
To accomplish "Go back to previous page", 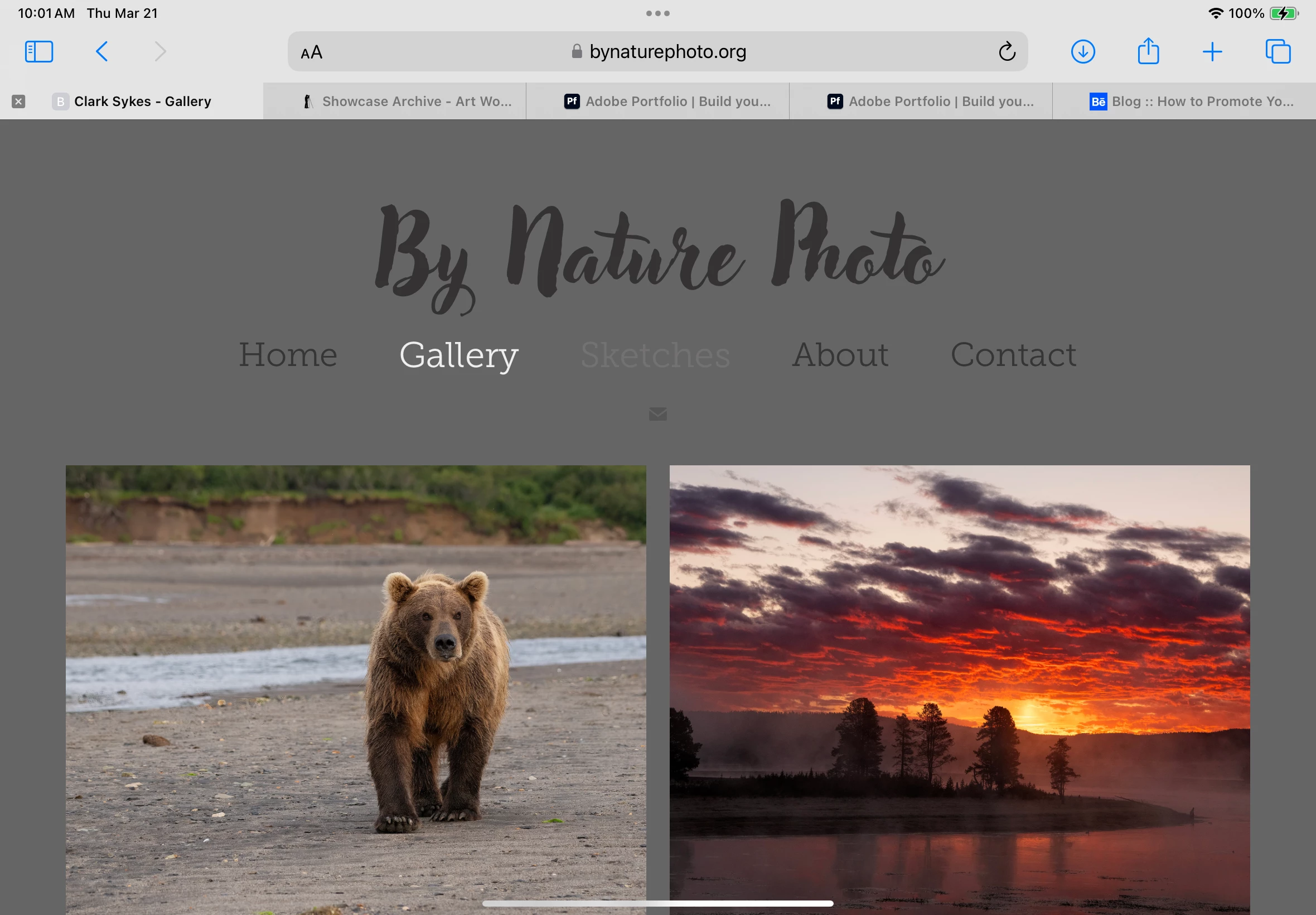I will (101, 51).
